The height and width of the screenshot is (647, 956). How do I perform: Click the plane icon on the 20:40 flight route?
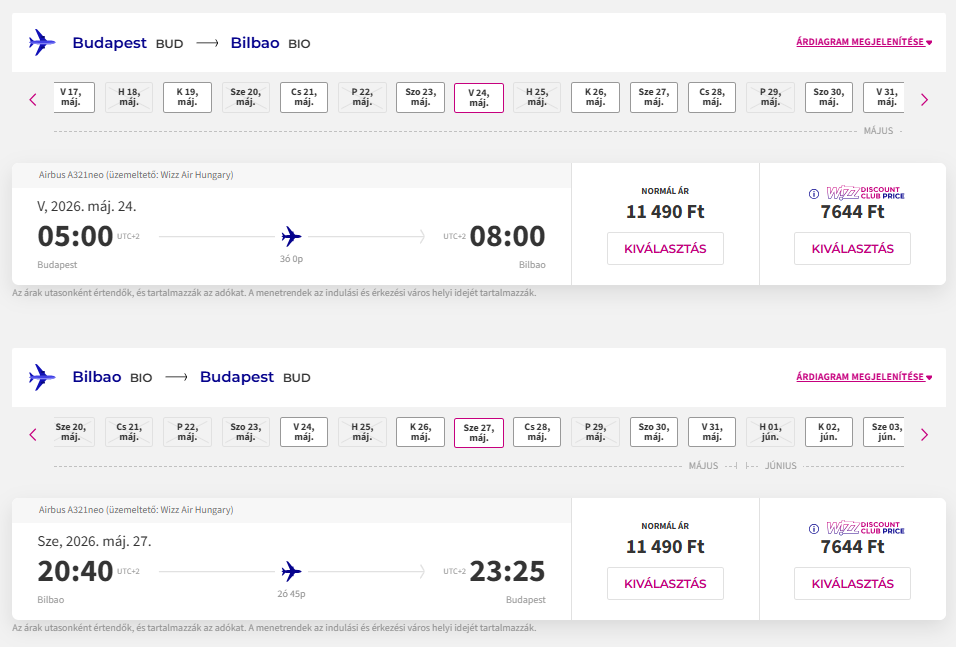pyautogui.click(x=291, y=572)
